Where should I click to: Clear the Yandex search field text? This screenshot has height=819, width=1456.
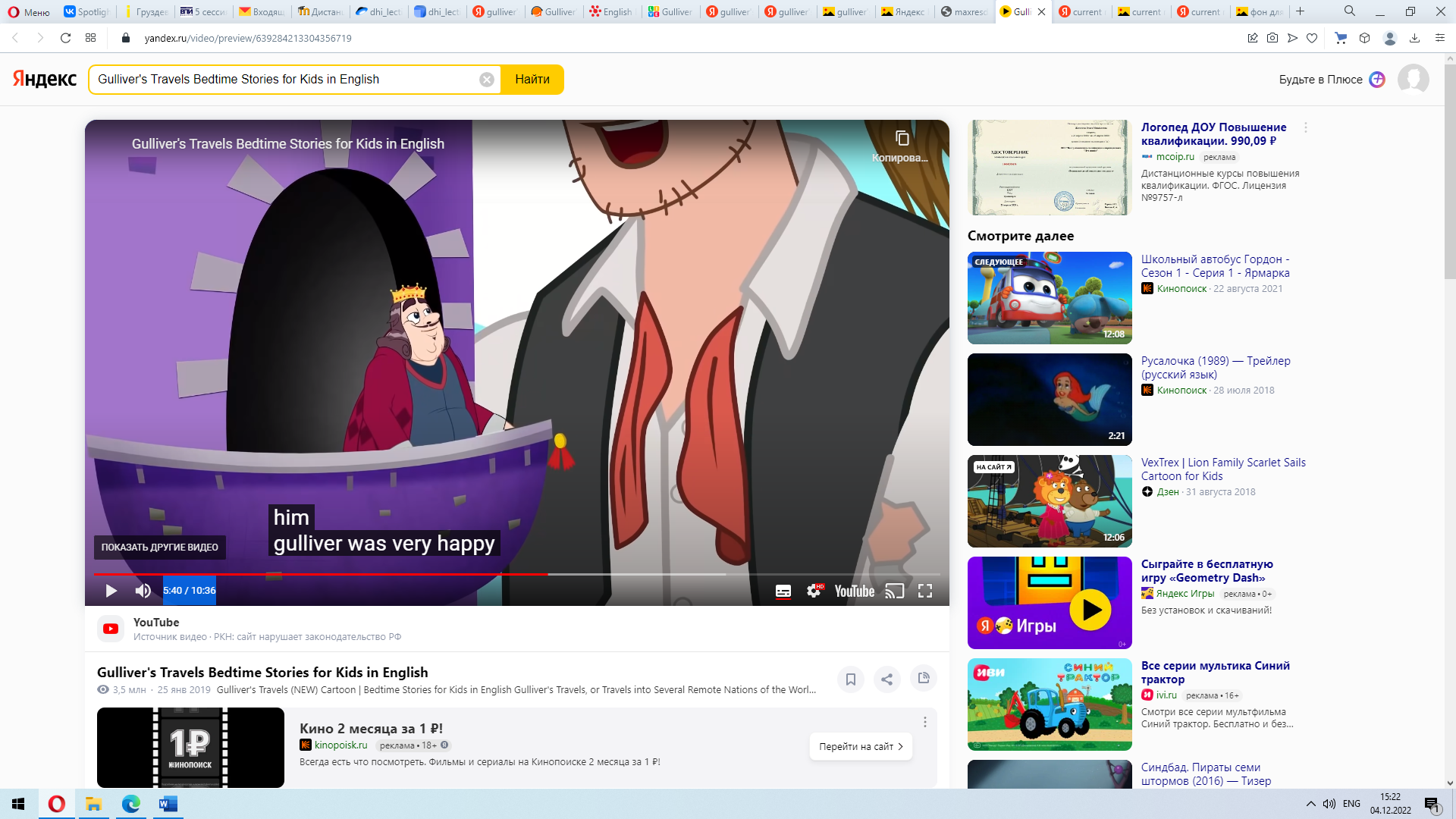click(x=487, y=80)
